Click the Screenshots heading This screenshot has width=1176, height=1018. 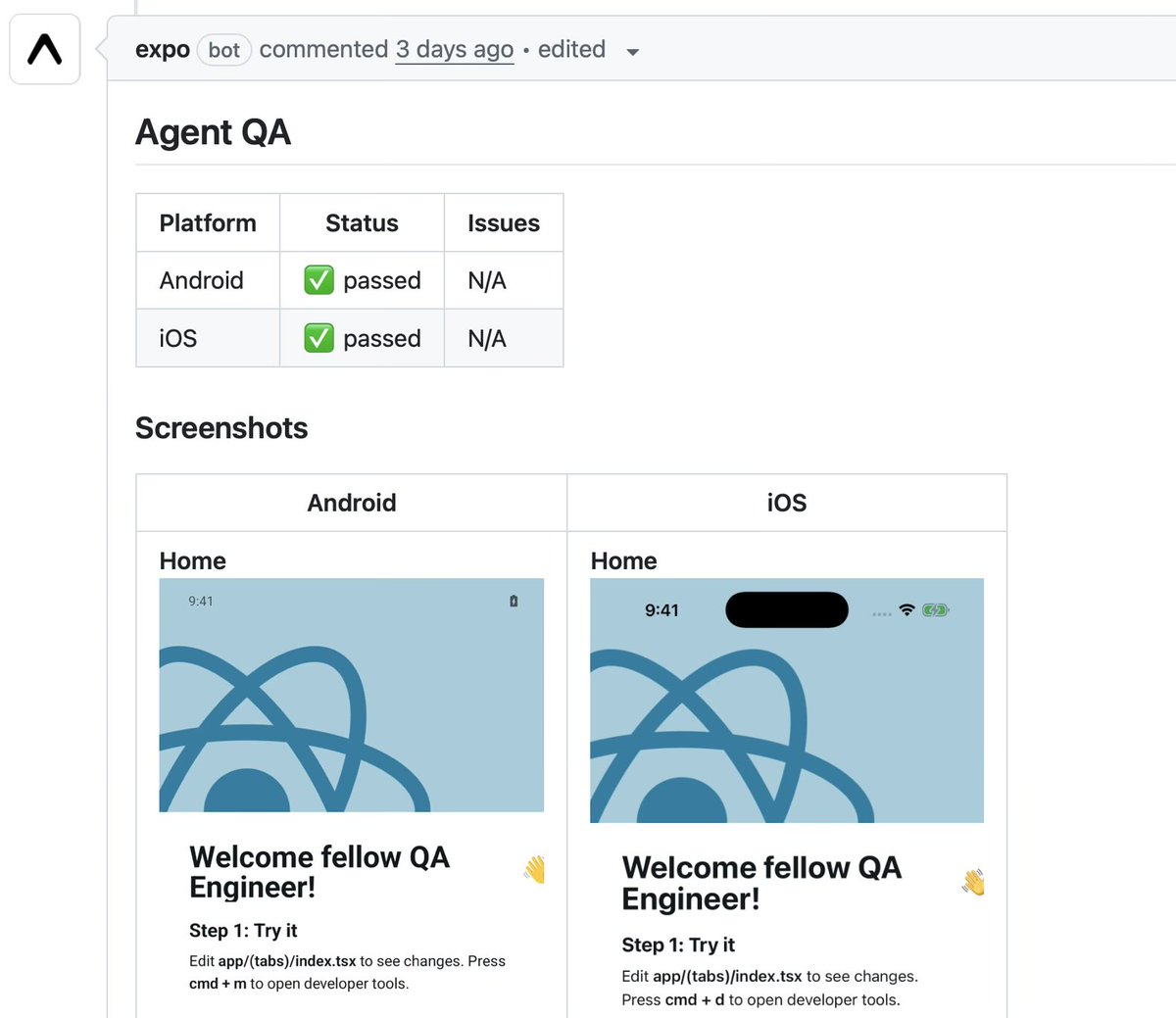click(221, 428)
